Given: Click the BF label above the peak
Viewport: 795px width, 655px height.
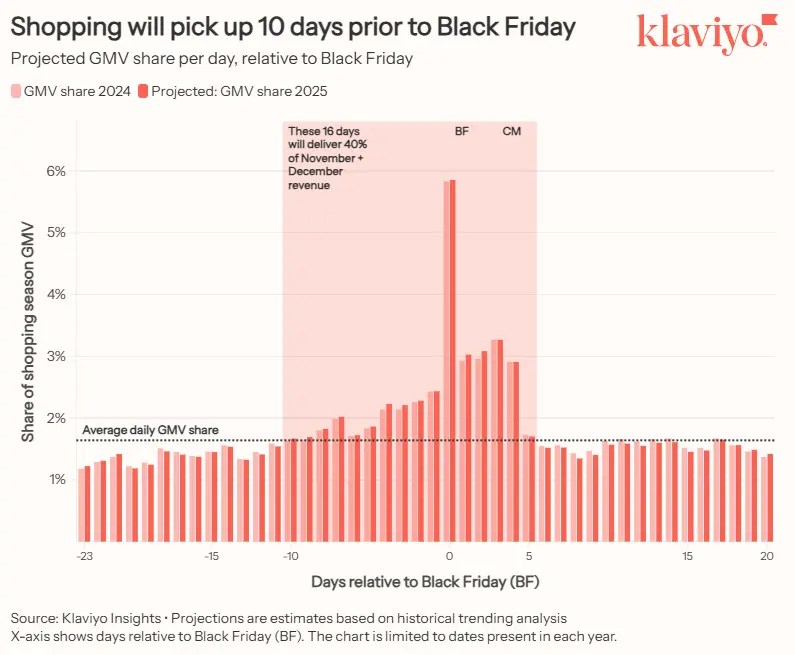Looking at the screenshot, I should (462, 131).
